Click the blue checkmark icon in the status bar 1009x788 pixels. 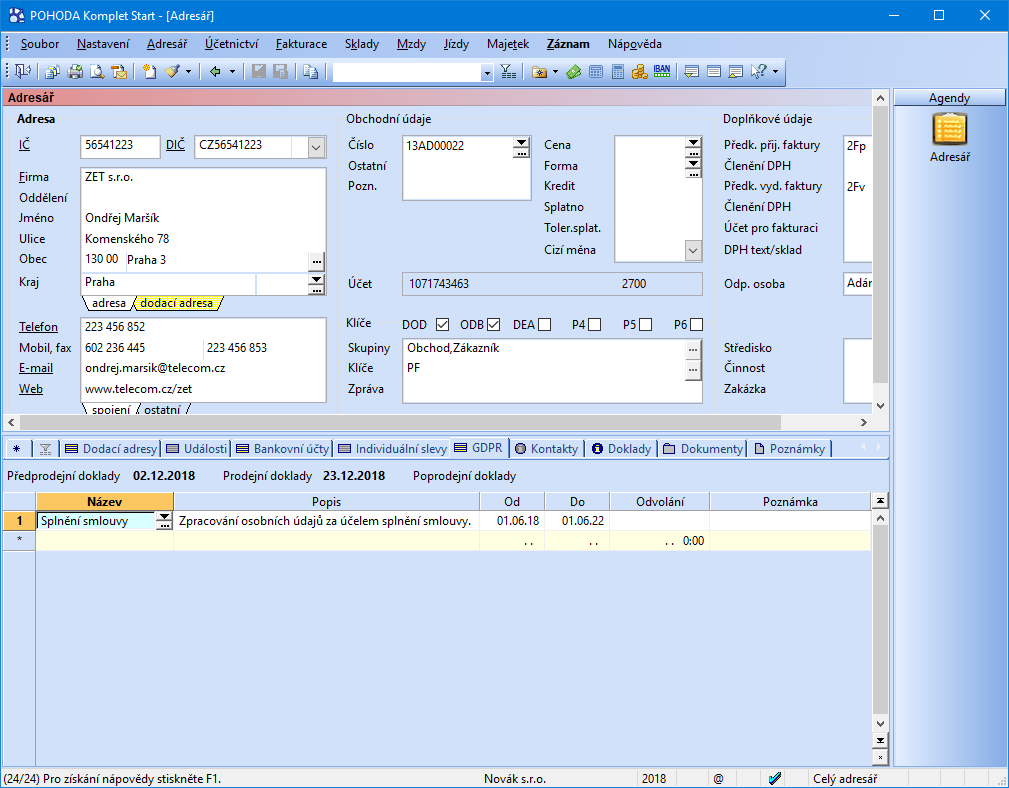[x=775, y=778]
